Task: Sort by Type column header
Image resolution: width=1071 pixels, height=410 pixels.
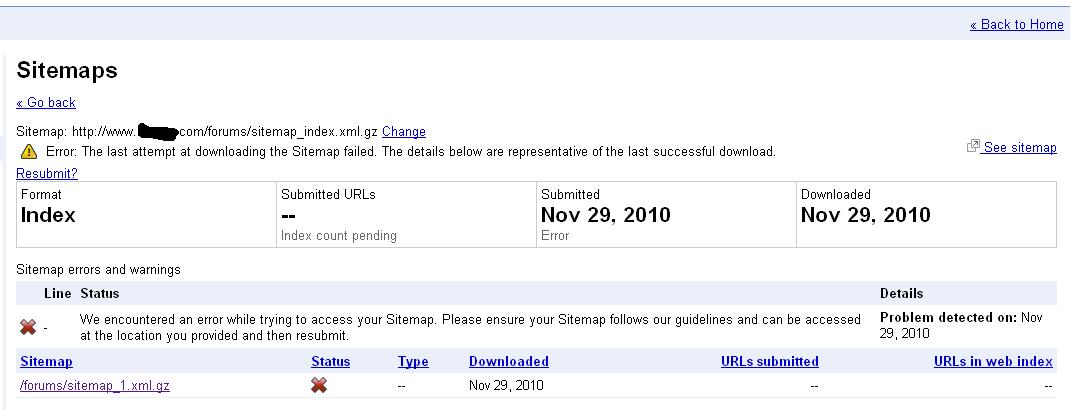Action: [413, 361]
